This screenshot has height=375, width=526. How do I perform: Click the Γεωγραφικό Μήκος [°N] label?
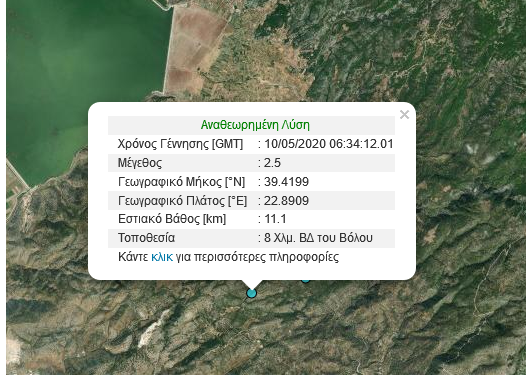pos(181,182)
